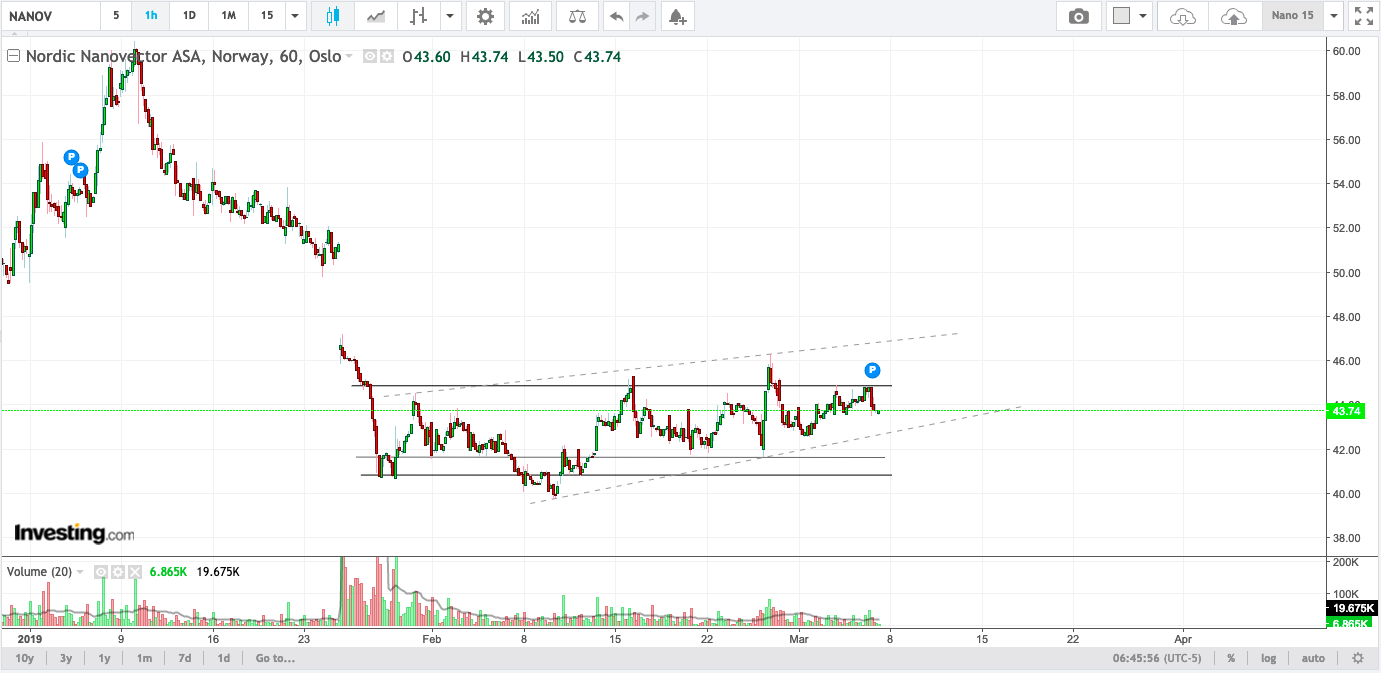Viewport: 1381px width, 673px height.
Task: Hide the main Nordic Nanovector series
Action: 369,57
